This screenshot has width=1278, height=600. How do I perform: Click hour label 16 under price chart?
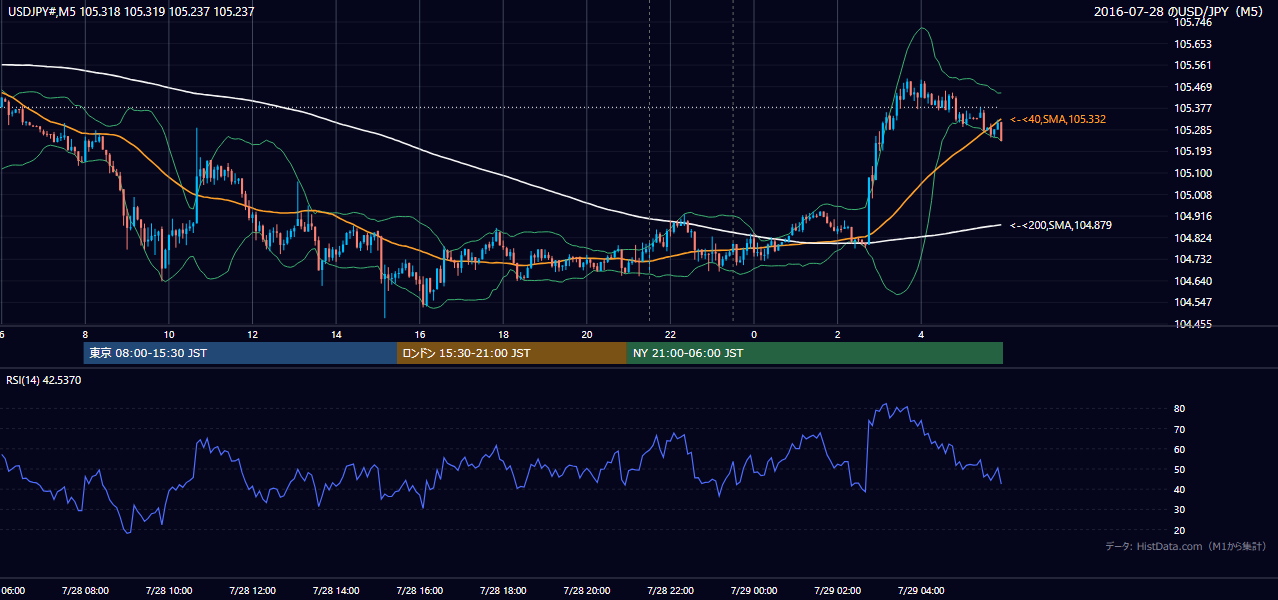click(420, 335)
